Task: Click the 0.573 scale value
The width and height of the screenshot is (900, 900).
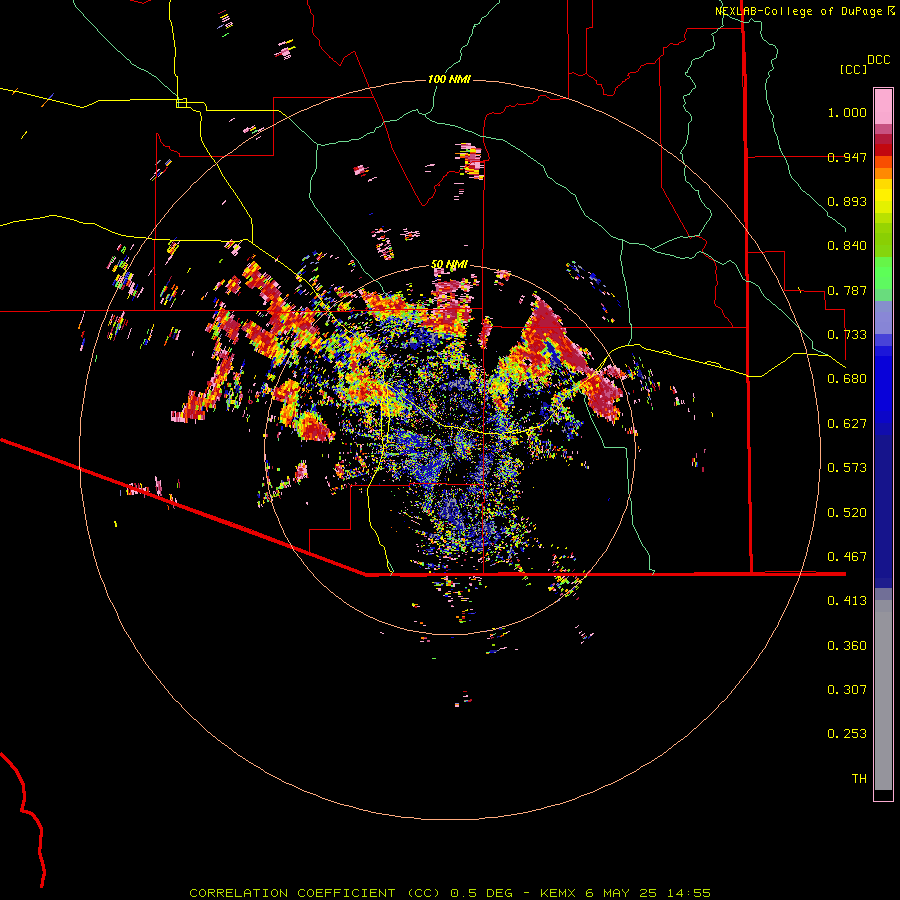Action: click(x=847, y=468)
